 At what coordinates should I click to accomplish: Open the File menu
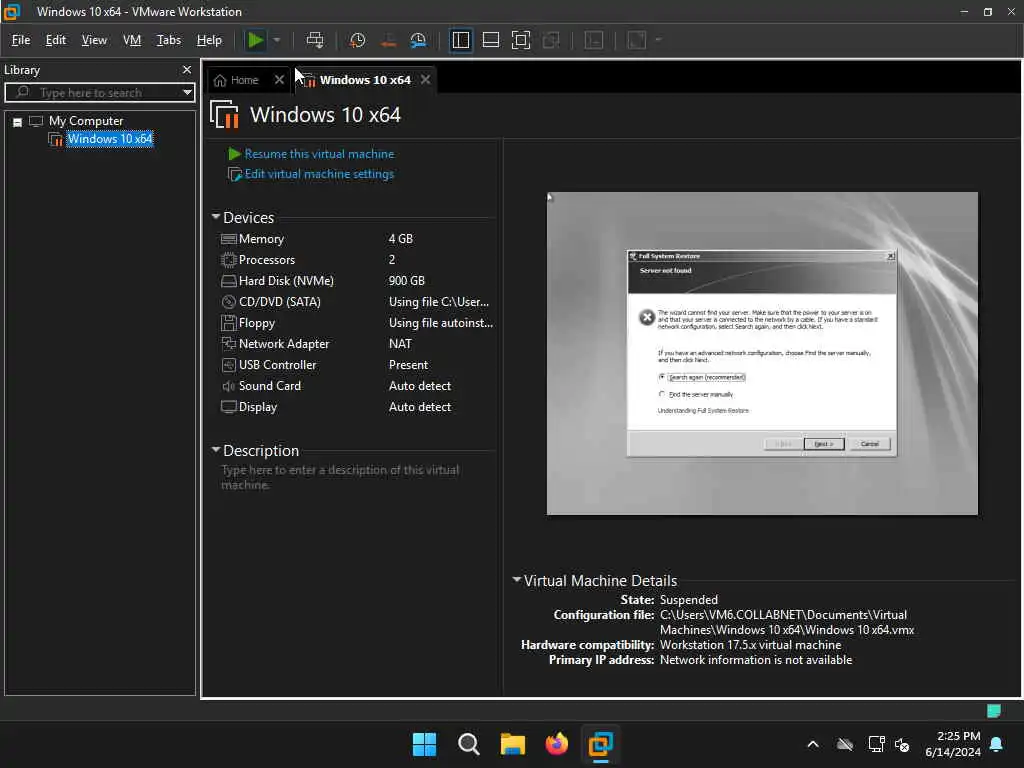pos(21,40)
